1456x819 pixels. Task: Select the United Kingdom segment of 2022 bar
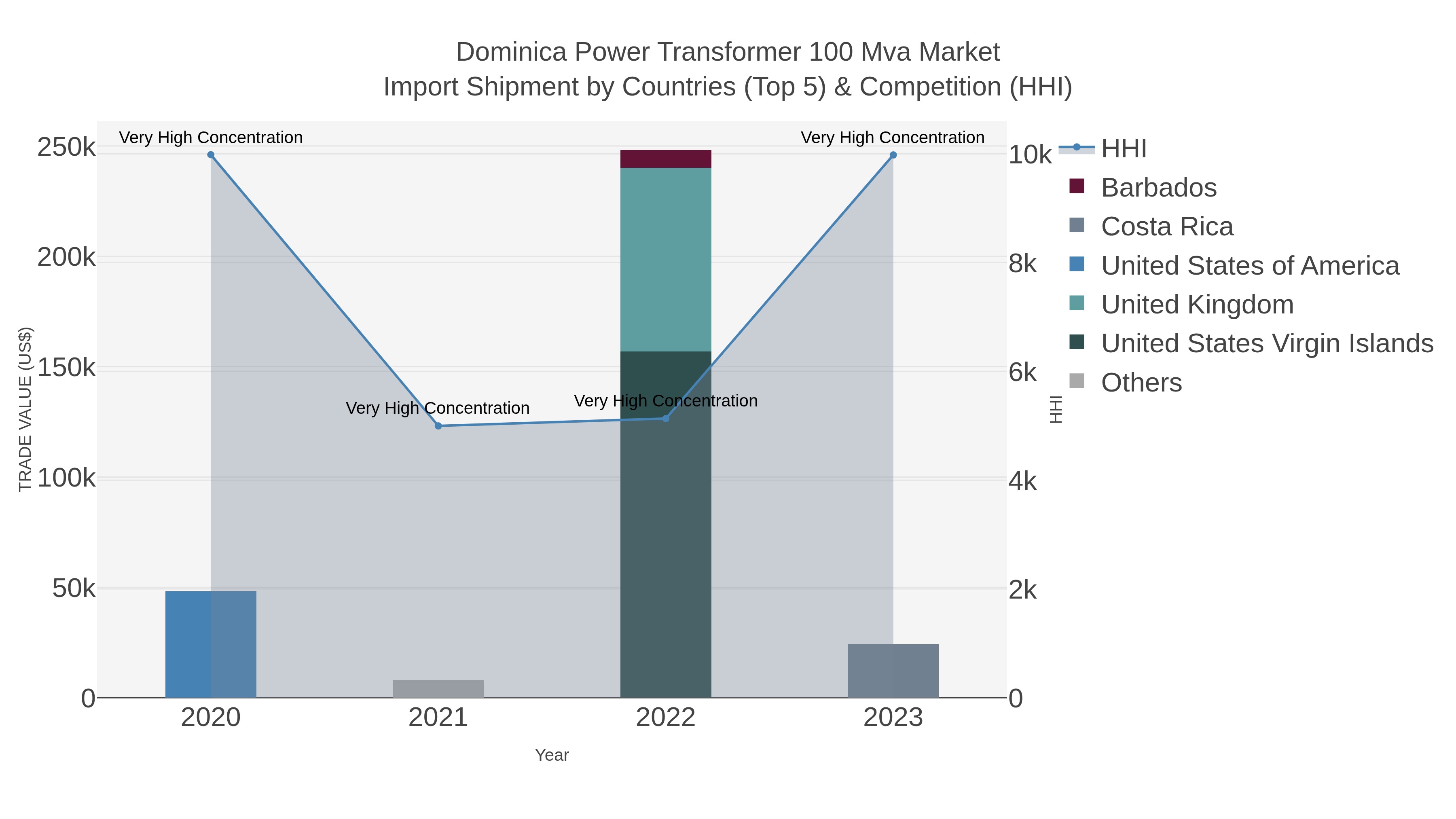pos(666,259)
